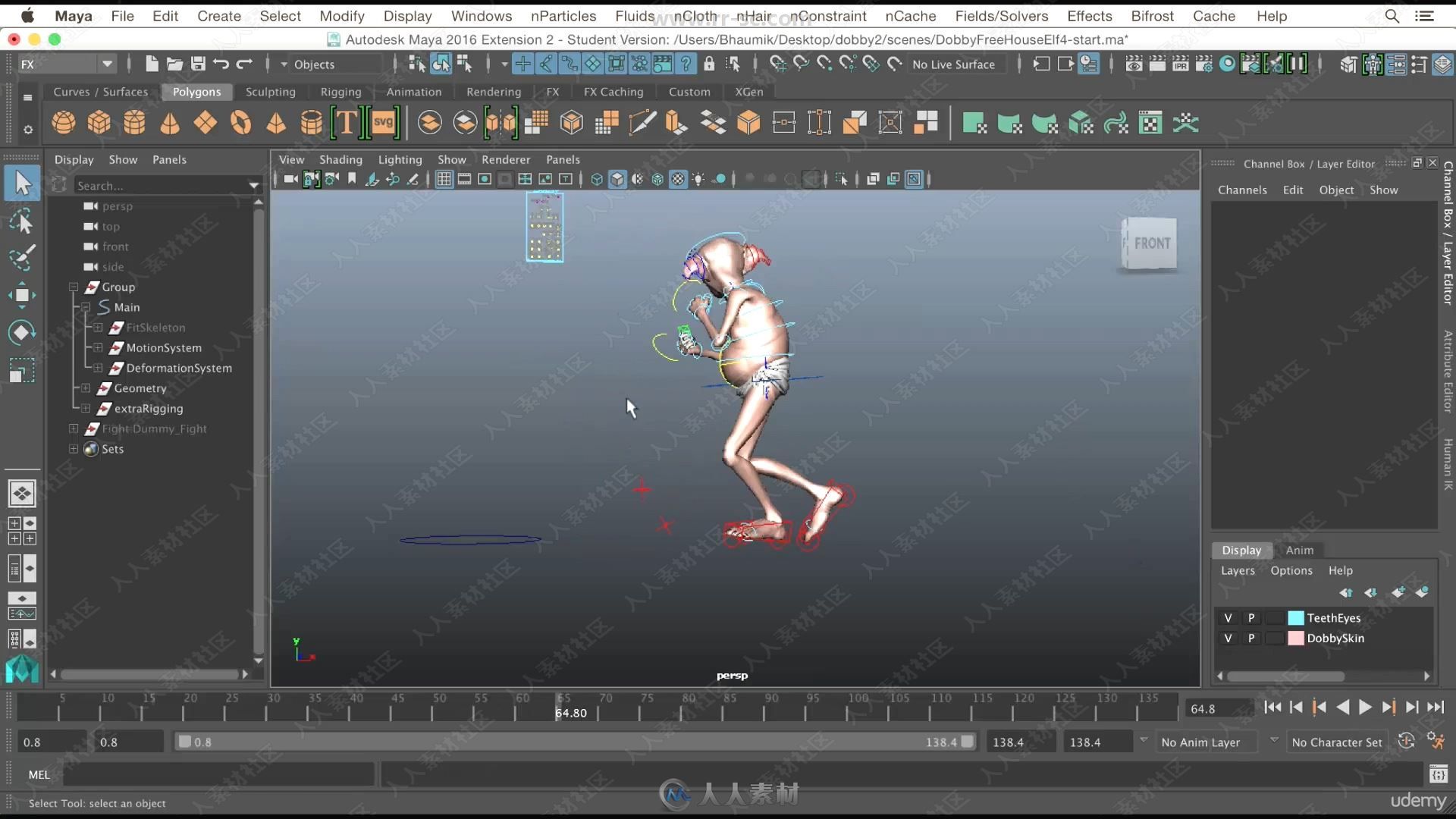The image size is (1456, 819).
Task: Click the polygon Type tool shelf icon
Action: point(346,123)
